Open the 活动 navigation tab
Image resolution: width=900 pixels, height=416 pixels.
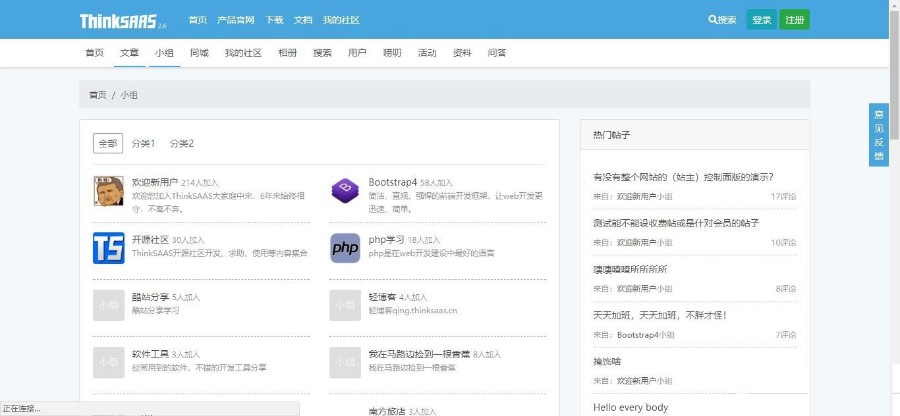427,53
